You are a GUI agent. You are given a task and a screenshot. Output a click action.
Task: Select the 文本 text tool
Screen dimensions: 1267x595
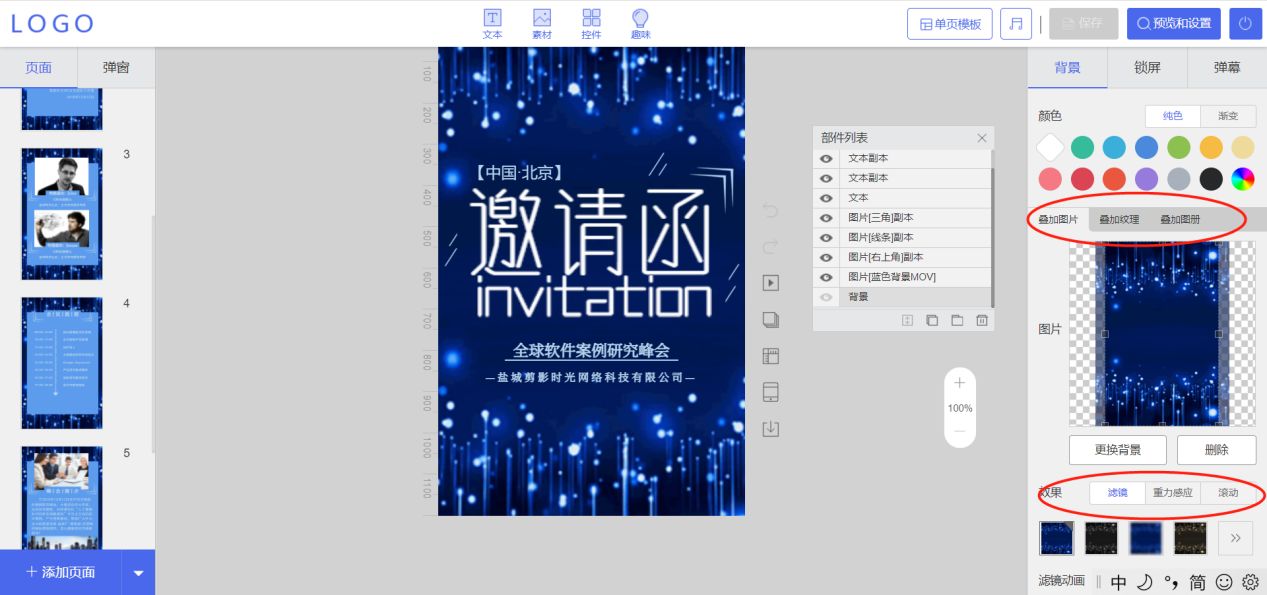pos(492,23)
